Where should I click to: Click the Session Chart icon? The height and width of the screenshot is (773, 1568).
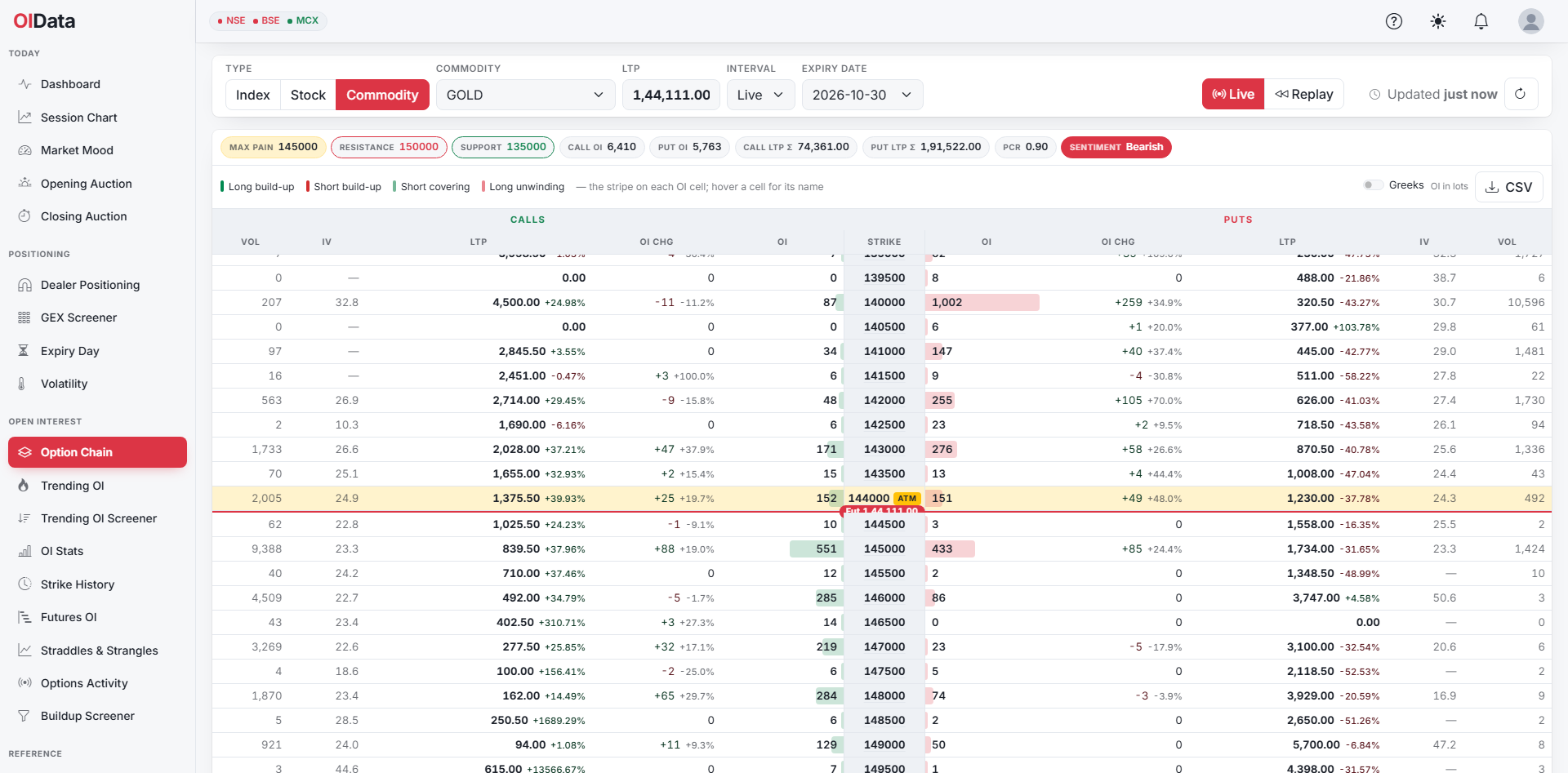24,118
